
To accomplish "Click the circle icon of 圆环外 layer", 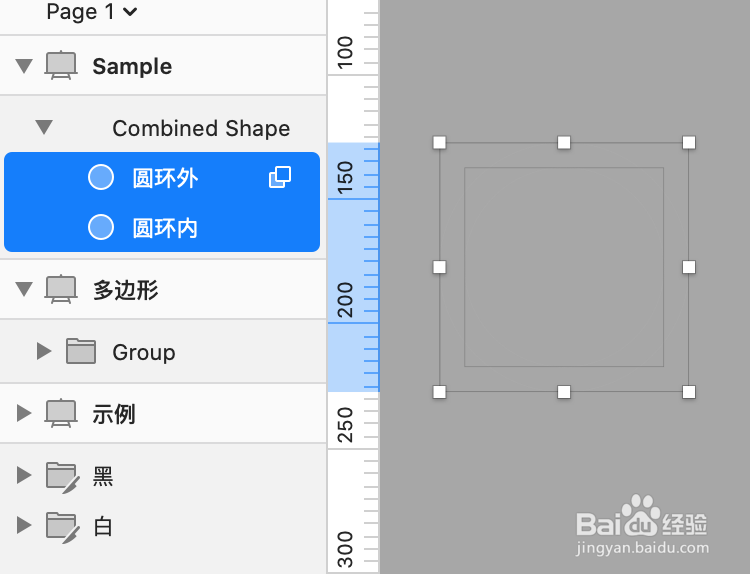I will 101,177.
